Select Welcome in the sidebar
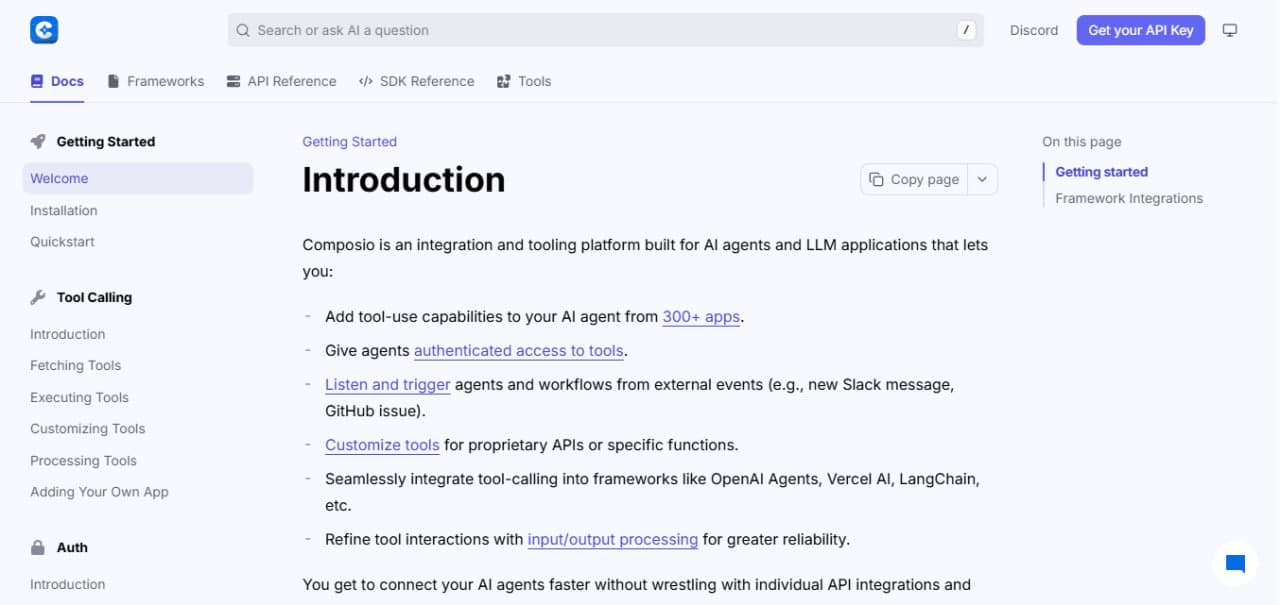 [138, 178]
